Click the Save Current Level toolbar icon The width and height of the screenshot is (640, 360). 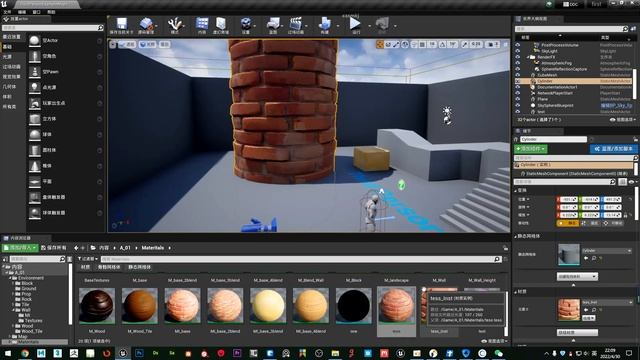pyautogui.click(x=122, y=25)
